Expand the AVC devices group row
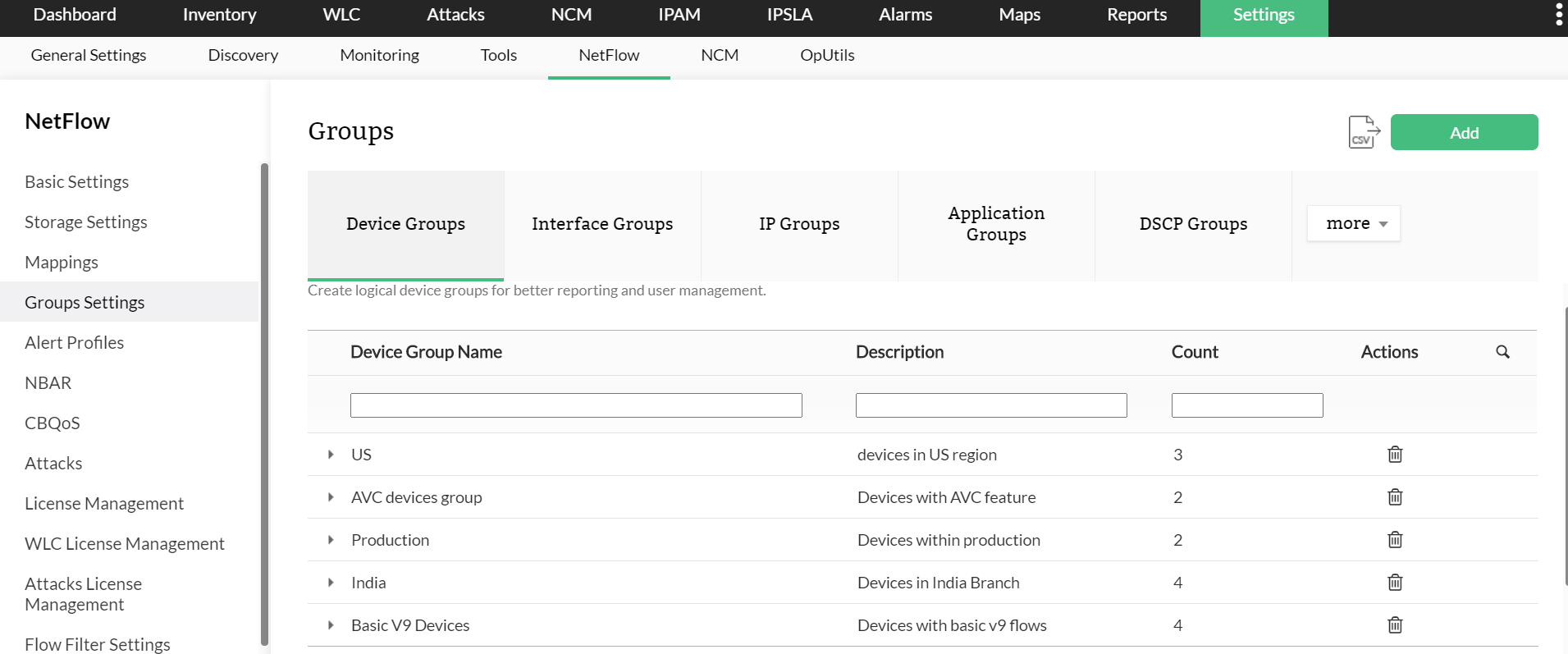This screenshot has width=1568, height=654. click(x=331, y=497)
